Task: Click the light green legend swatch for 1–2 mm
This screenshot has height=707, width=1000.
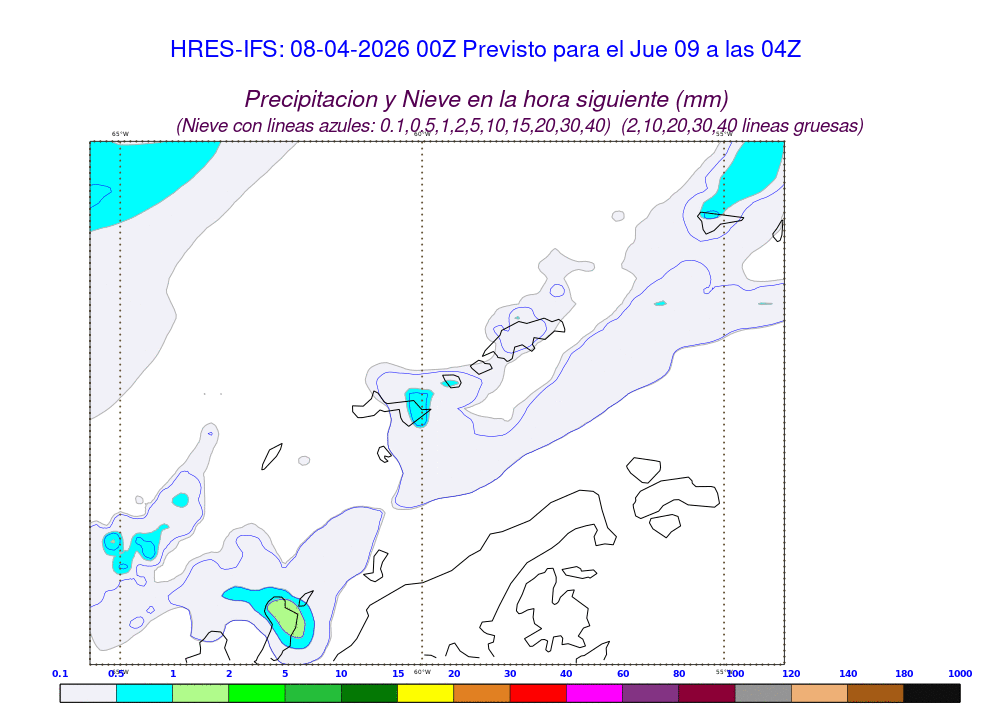Action: pos(200,692)
